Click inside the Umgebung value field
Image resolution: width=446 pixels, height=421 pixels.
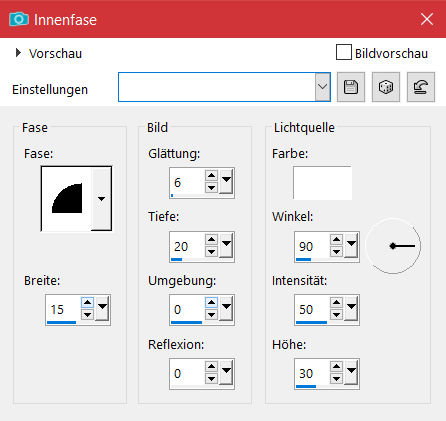(x=187, y=309)
